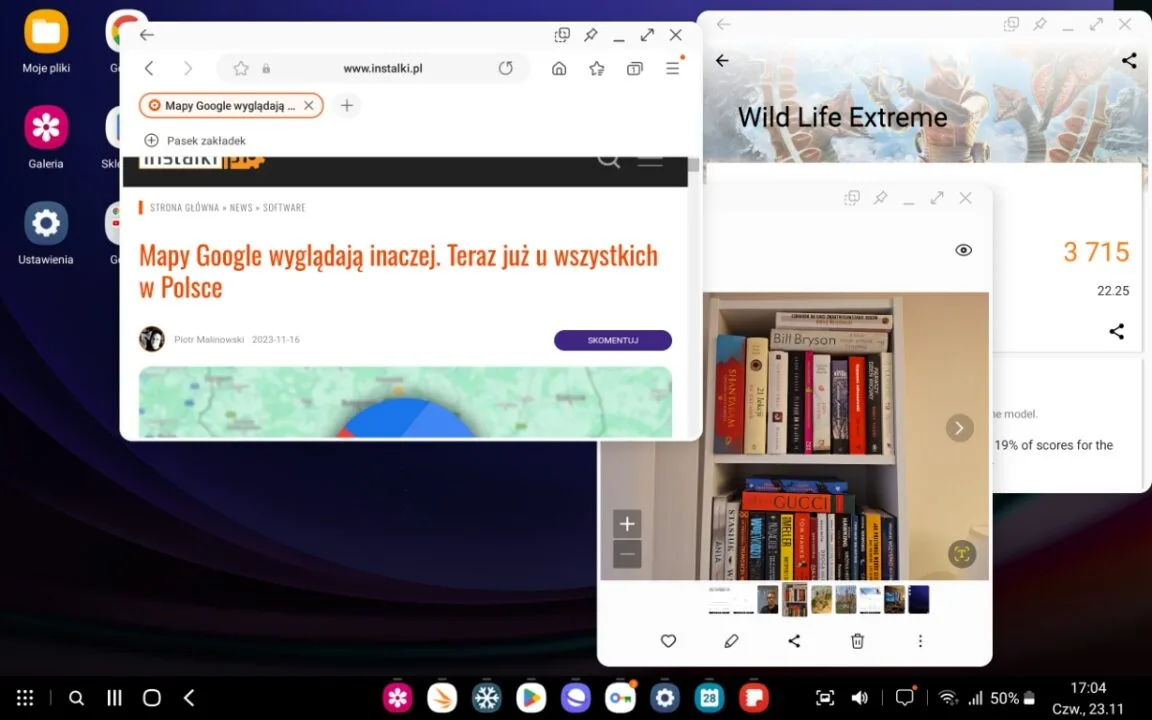This screenshot has height=720, width=1152.
Task: Edit the bookshelf photo with pencil icon
Action: (731, 641)
